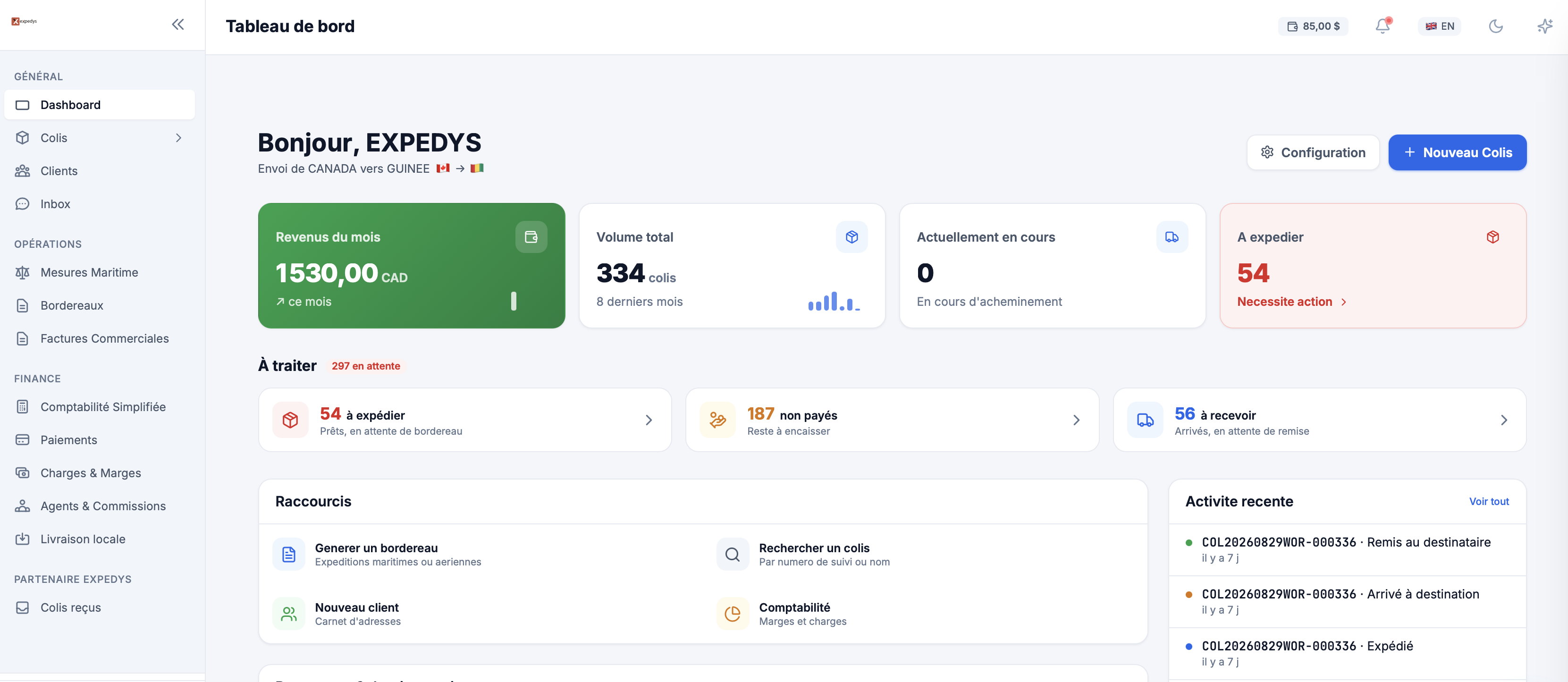Click the Charges & Marges icon
Screen dimensions: 1568x682
pyautogui.click(x=23, y=473)
